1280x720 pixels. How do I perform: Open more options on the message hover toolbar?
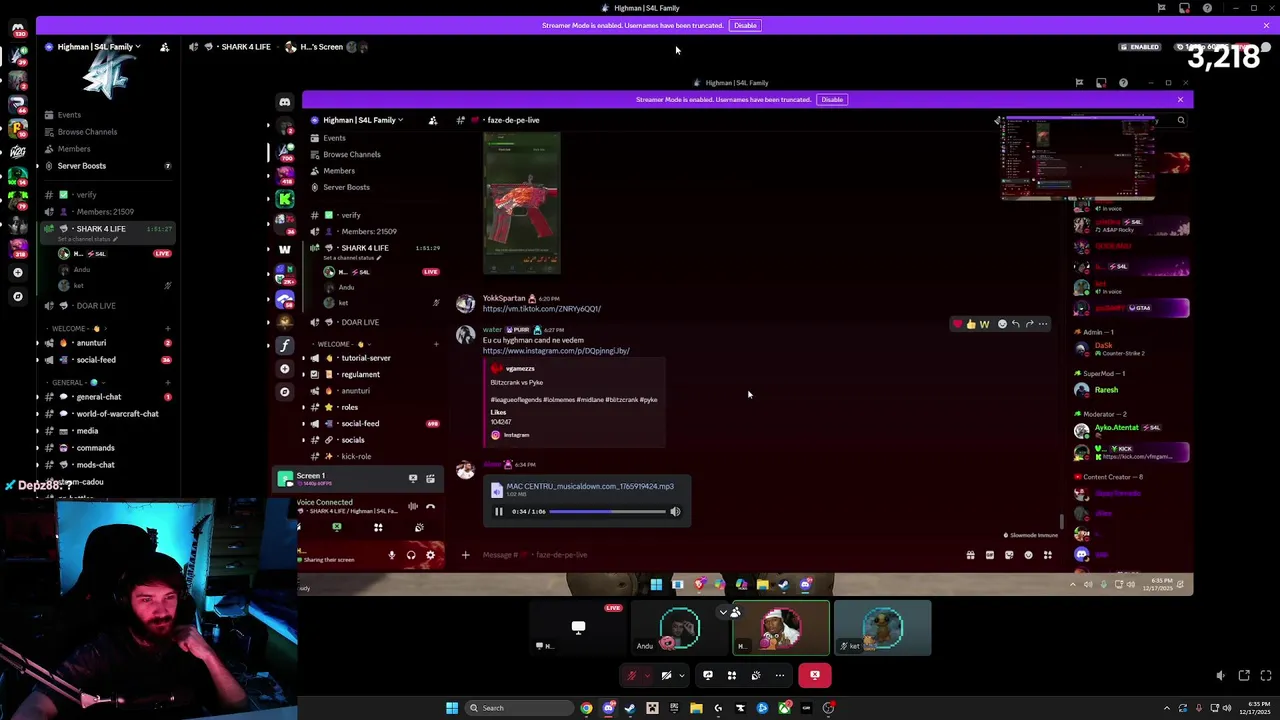click(1042, 324)
